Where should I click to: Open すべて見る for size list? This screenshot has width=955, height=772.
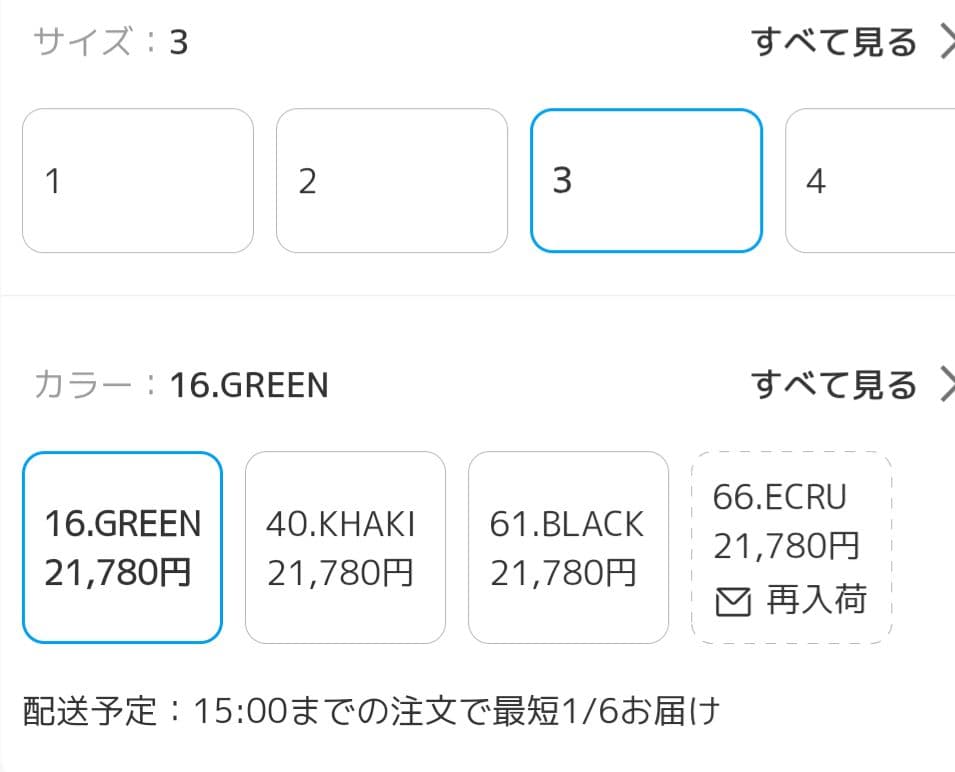[834, 43]
